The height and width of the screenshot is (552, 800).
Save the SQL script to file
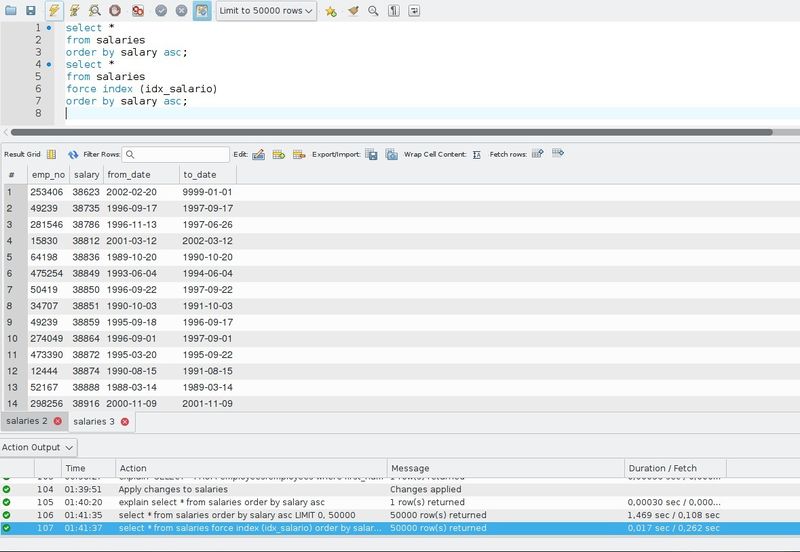click(x=31, y=10)
